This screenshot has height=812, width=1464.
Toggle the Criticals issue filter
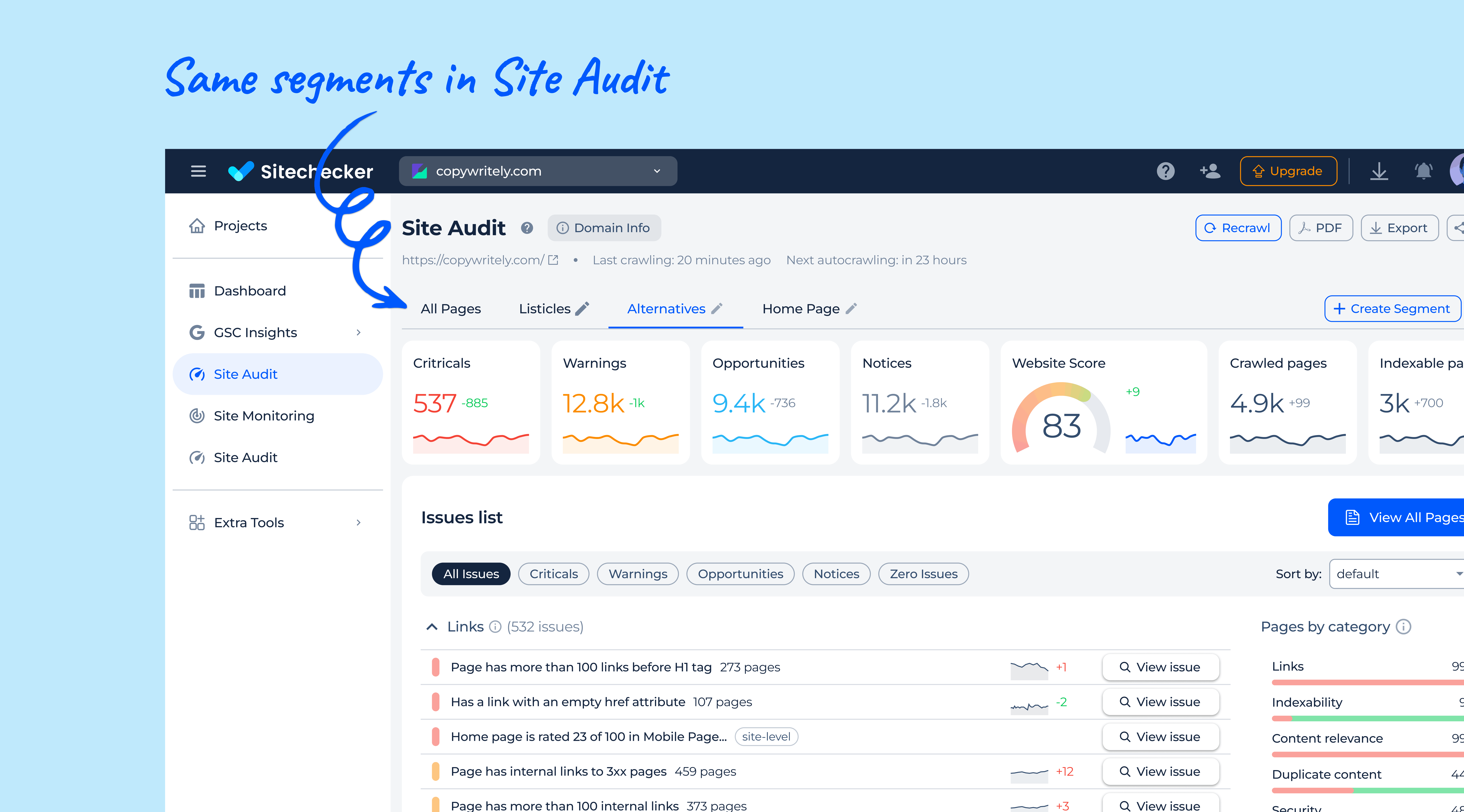point(553,574)
